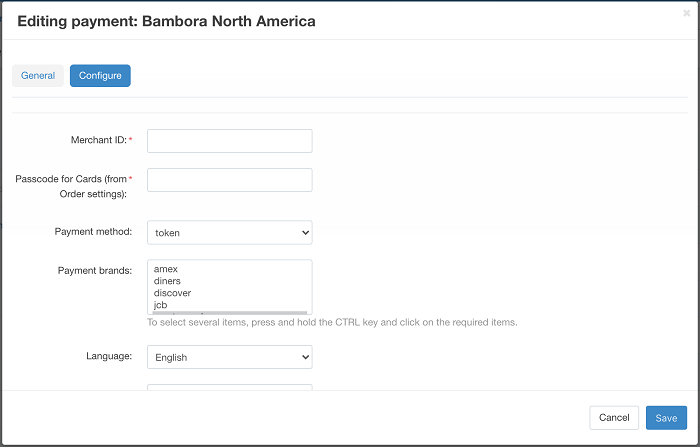Click the Payment method label
This screenshot has height=447, width=700.
tap(93, 232)
